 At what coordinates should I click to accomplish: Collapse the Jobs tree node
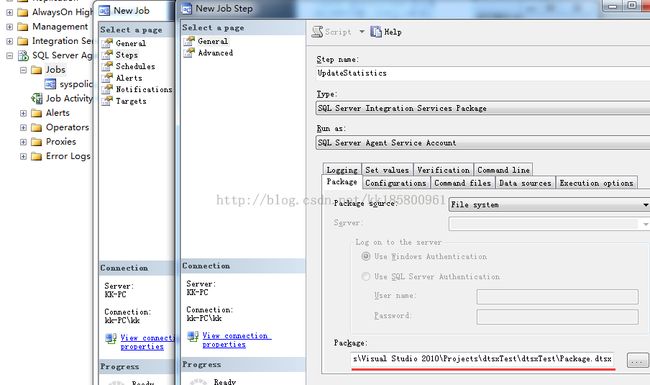23,70
